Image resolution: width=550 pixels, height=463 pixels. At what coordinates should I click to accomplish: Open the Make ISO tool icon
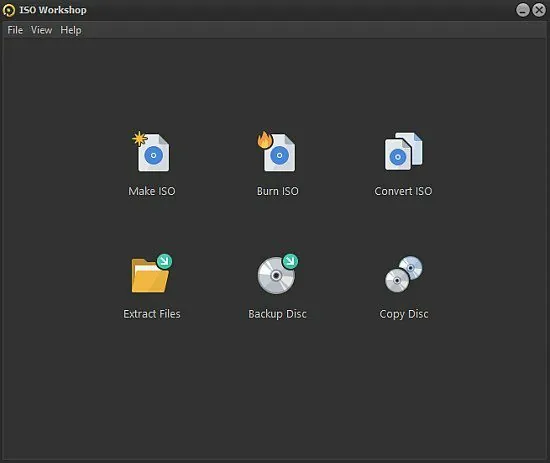click(x=152, y=152)
